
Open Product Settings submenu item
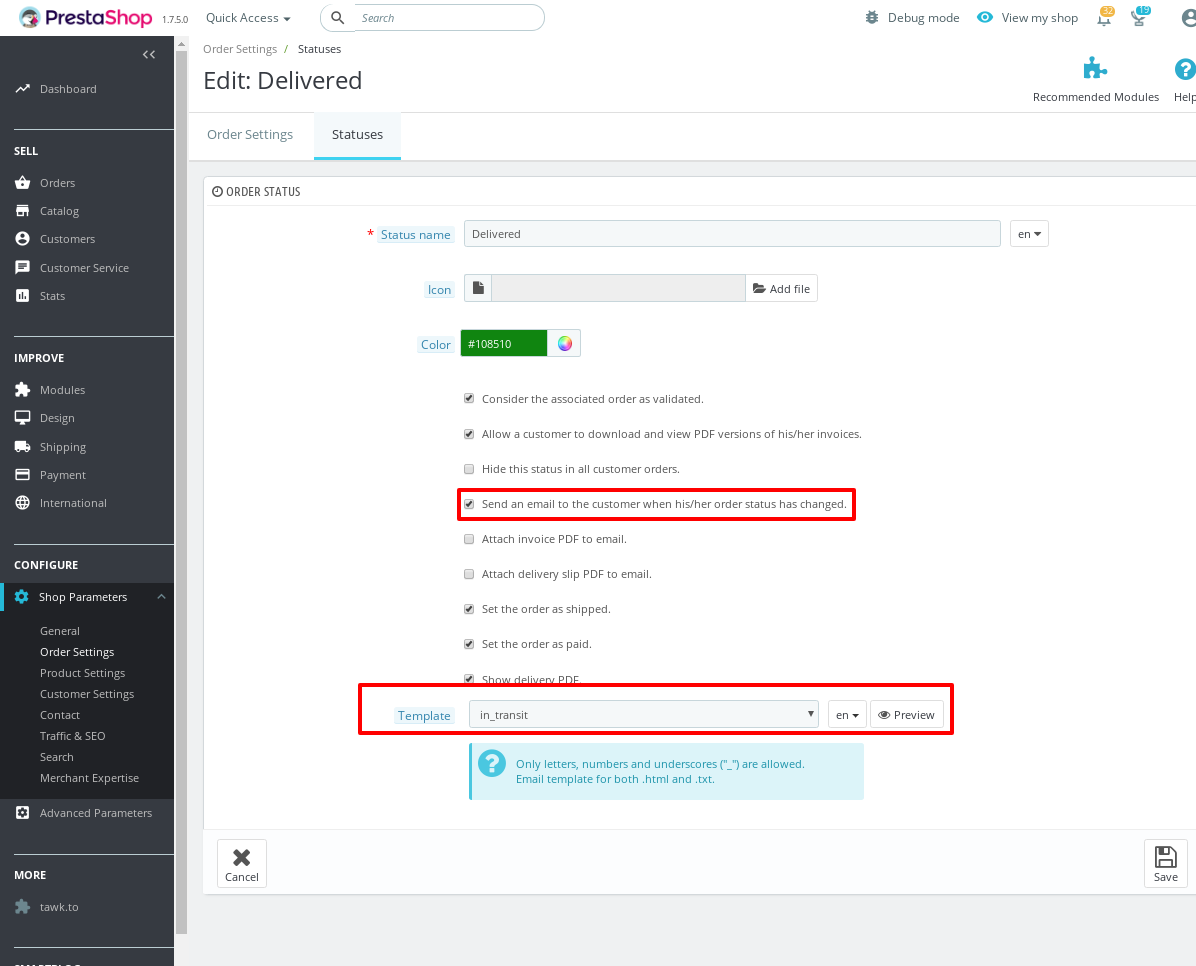tap(82, 673)
